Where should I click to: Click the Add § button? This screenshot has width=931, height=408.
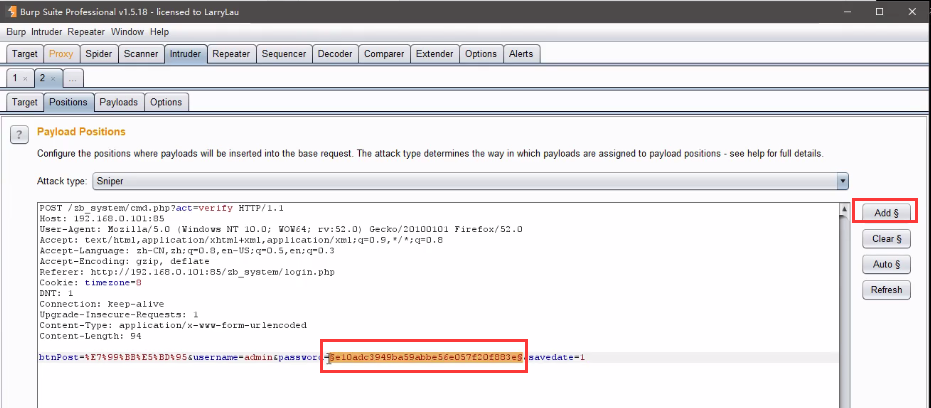point(887,213)
